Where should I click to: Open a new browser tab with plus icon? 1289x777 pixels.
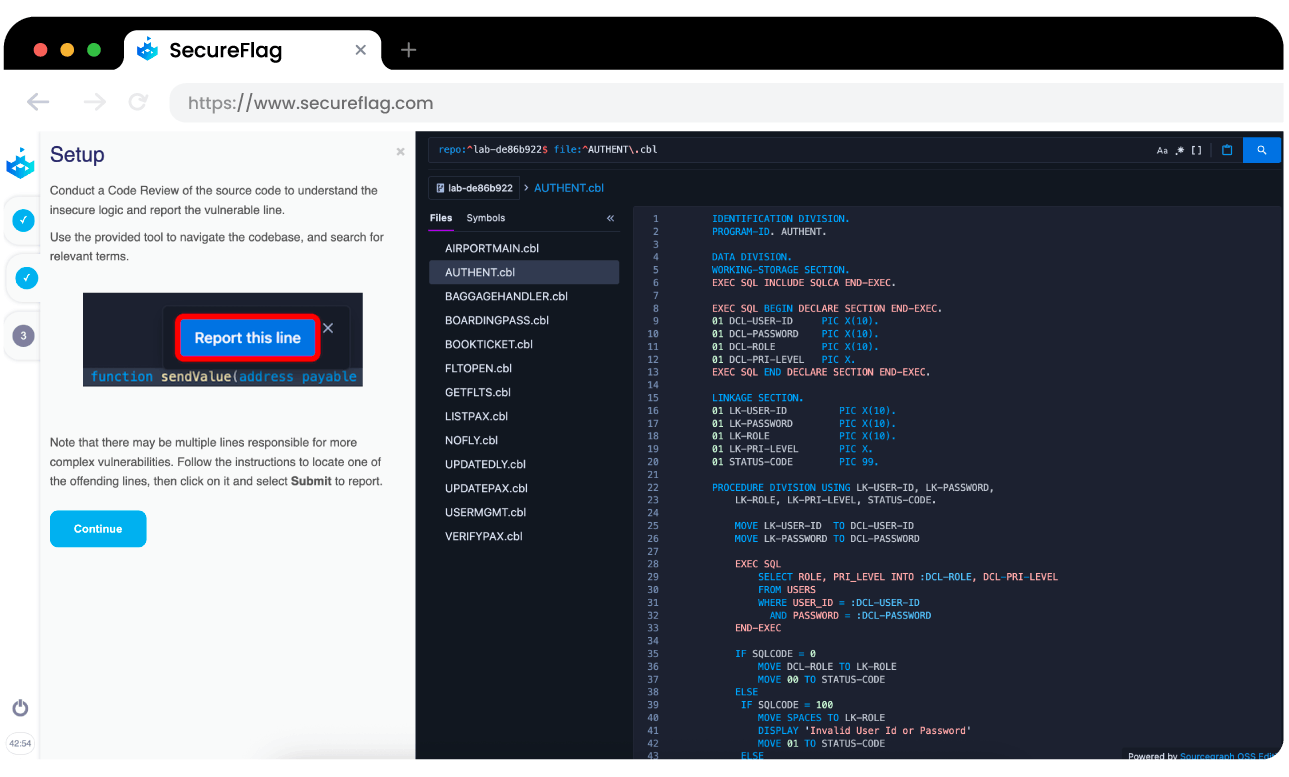407,49
